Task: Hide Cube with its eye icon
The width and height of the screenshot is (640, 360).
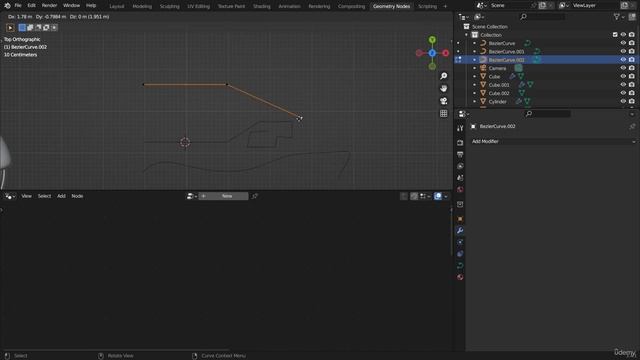Action: 623,77
